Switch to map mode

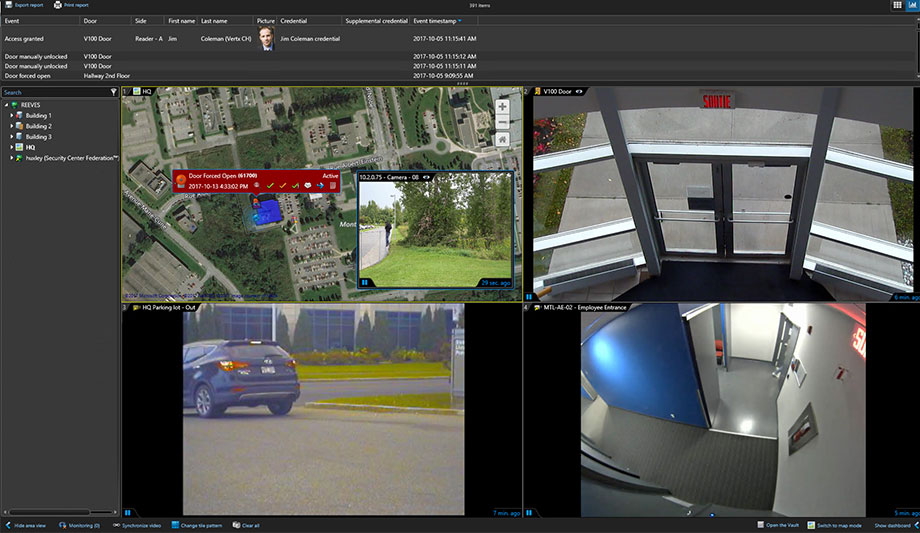click(833, 525)
